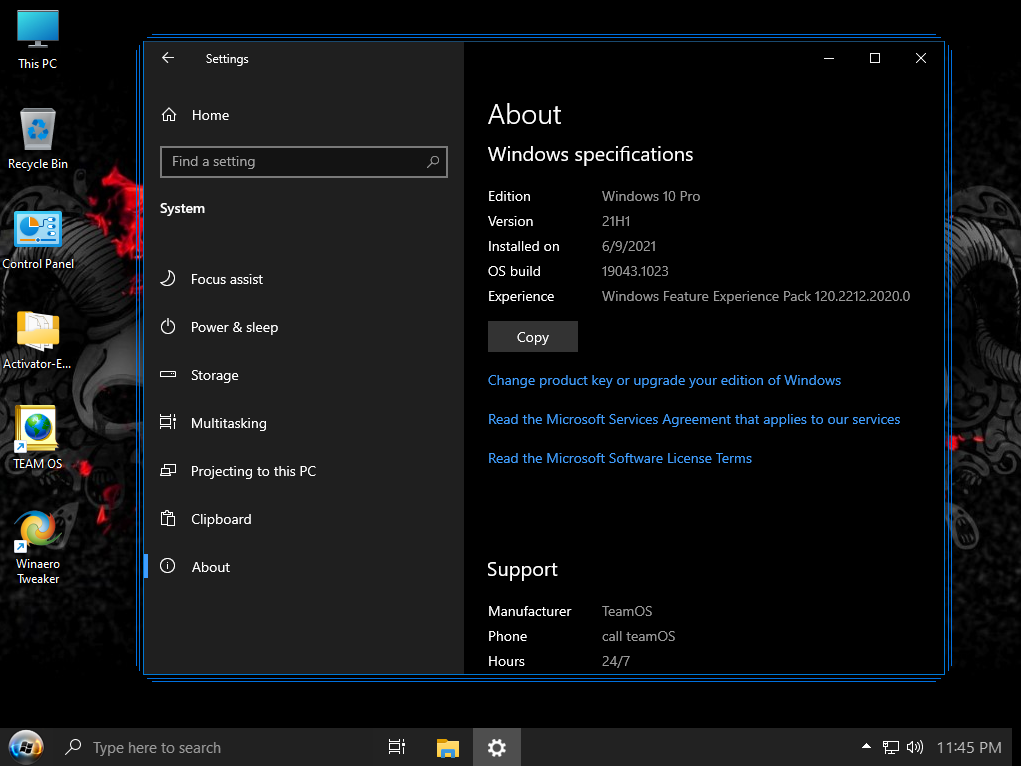
Task: Click the 24/7 hours value
Action: click(x=615, y=661)
